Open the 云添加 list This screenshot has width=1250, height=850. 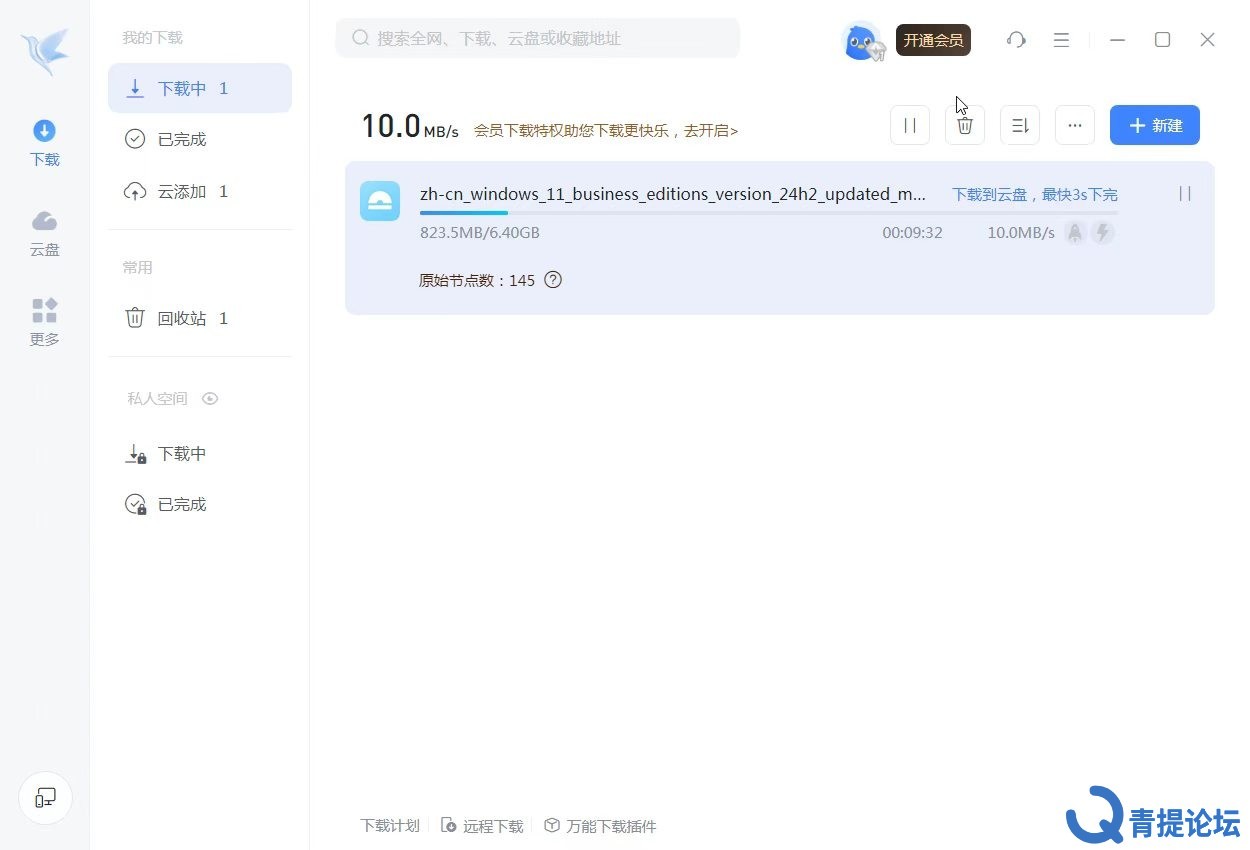(200, 191)
